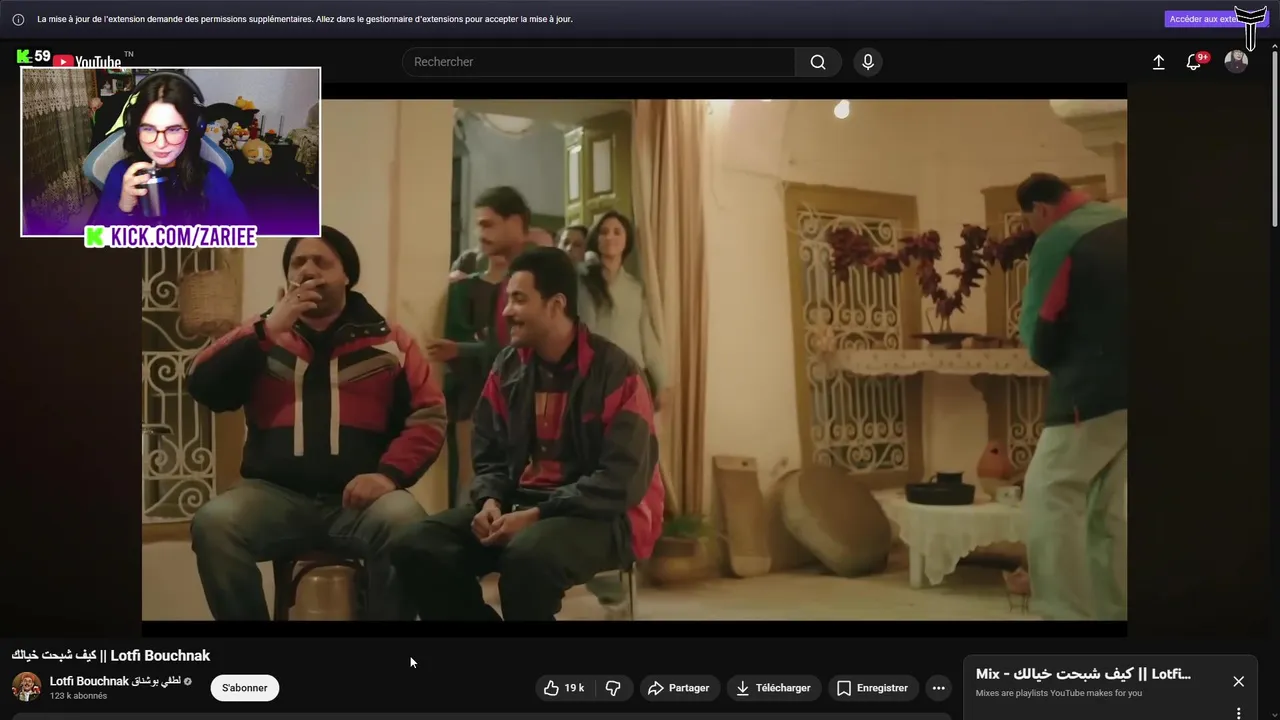
Task: Click the Partager share button
Action: tap(679, 688)
